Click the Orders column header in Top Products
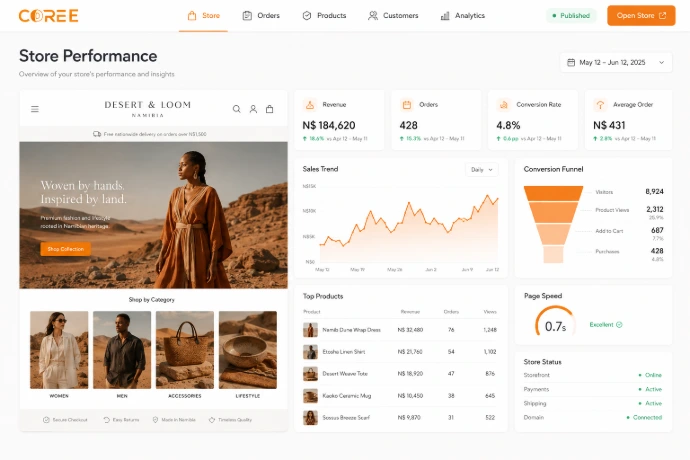The width and height of the screenshot is (690, 460). [451, 312]
